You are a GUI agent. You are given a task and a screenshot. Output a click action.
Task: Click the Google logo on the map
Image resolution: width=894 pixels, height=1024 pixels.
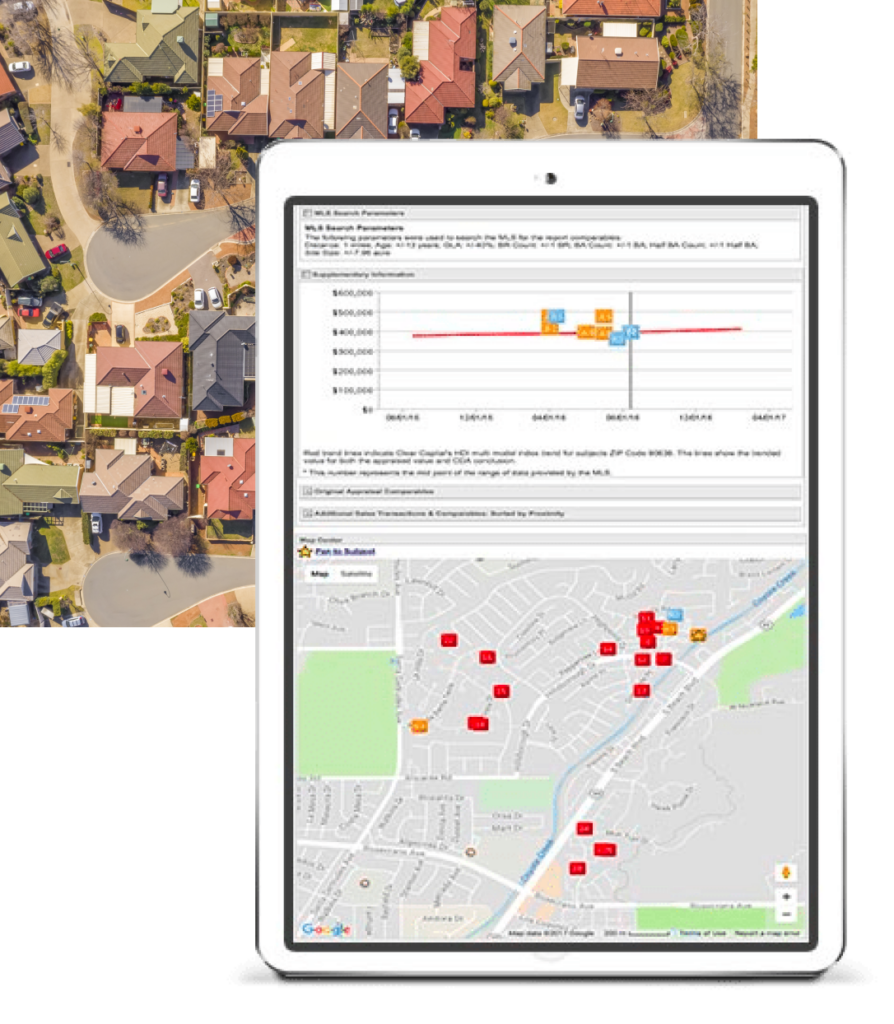tap(326, 929)
